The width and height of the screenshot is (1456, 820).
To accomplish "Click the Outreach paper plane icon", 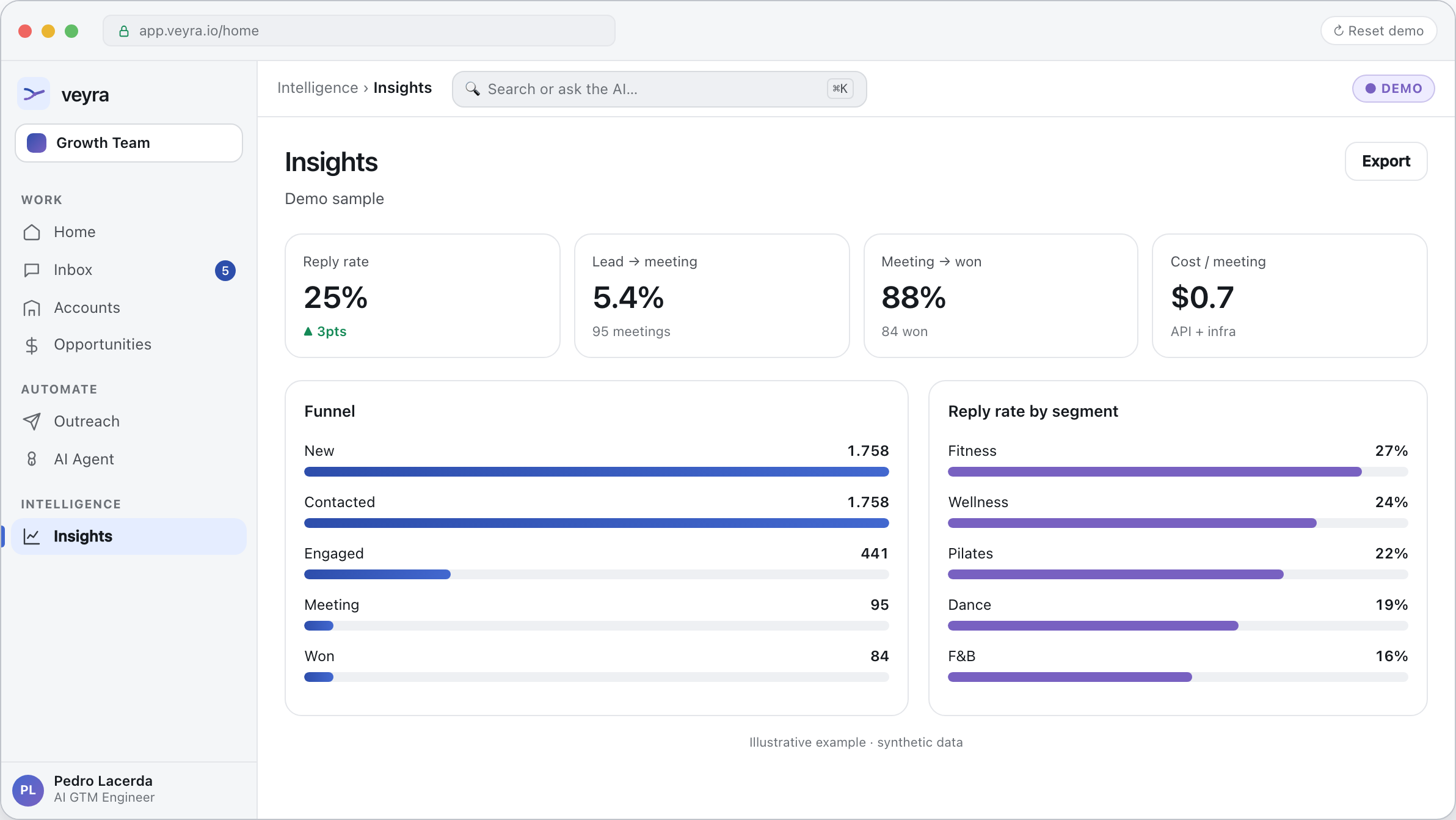I will point(32,422).
